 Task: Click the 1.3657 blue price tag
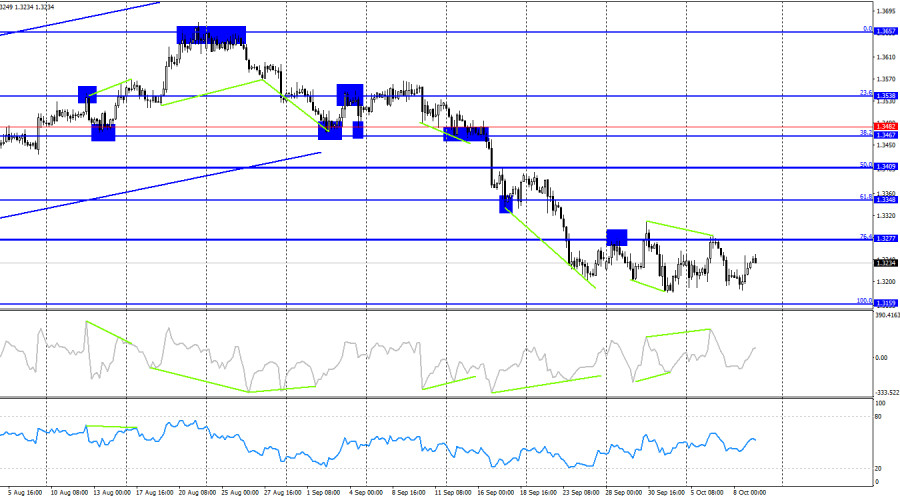pyautogui.click(x=886, y=32)
